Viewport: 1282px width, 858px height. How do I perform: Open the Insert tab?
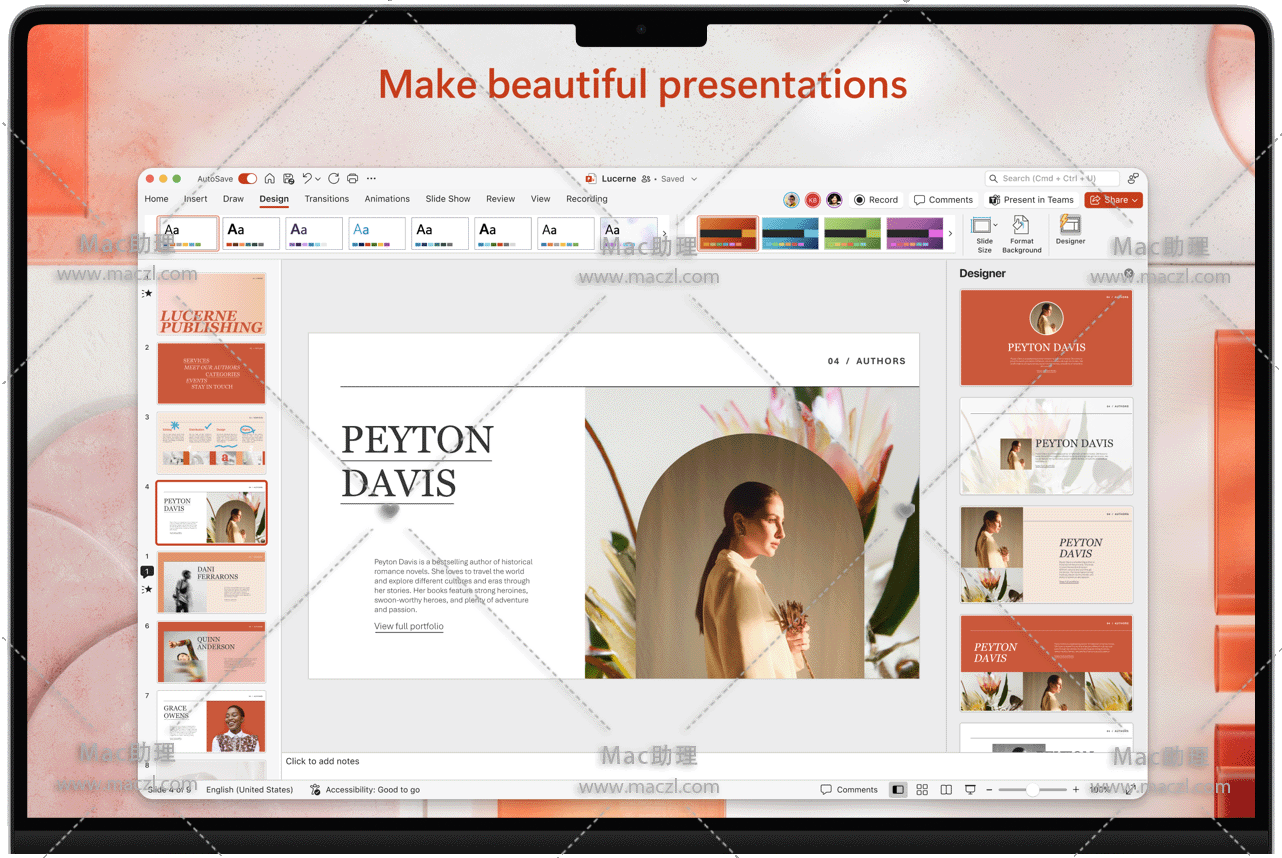coord(196,199)
